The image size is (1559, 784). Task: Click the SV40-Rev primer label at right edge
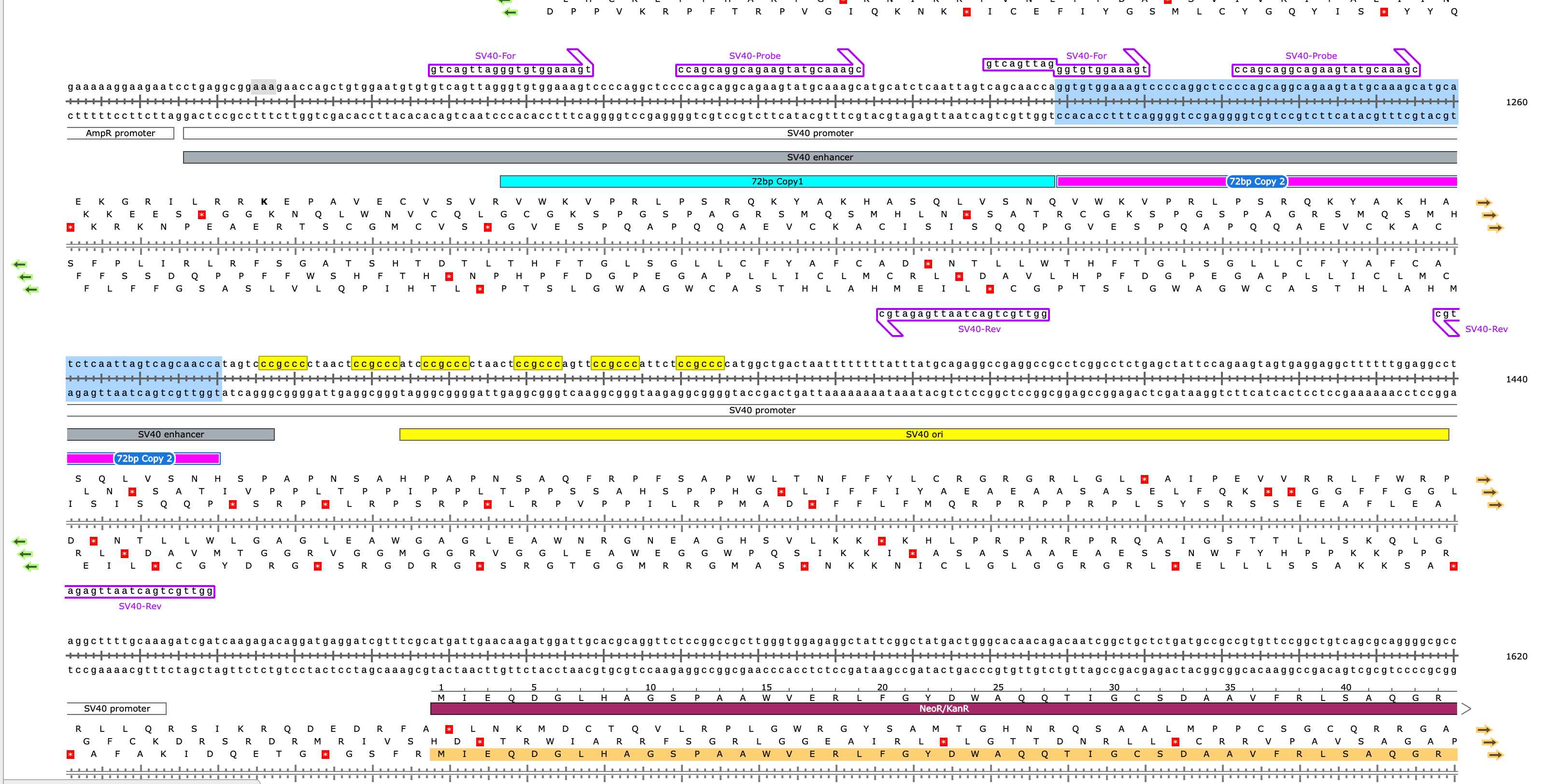pos(1486,329)
